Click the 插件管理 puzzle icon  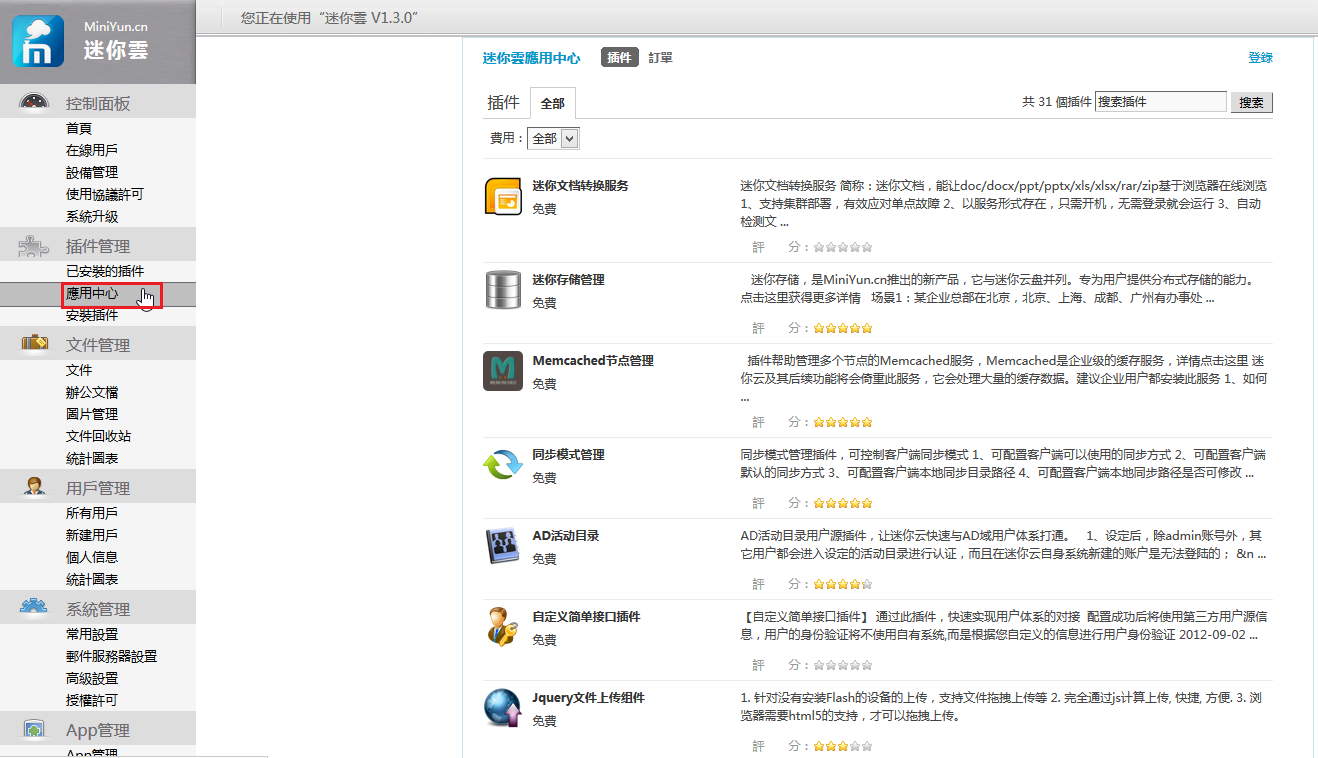click(34, 245)
